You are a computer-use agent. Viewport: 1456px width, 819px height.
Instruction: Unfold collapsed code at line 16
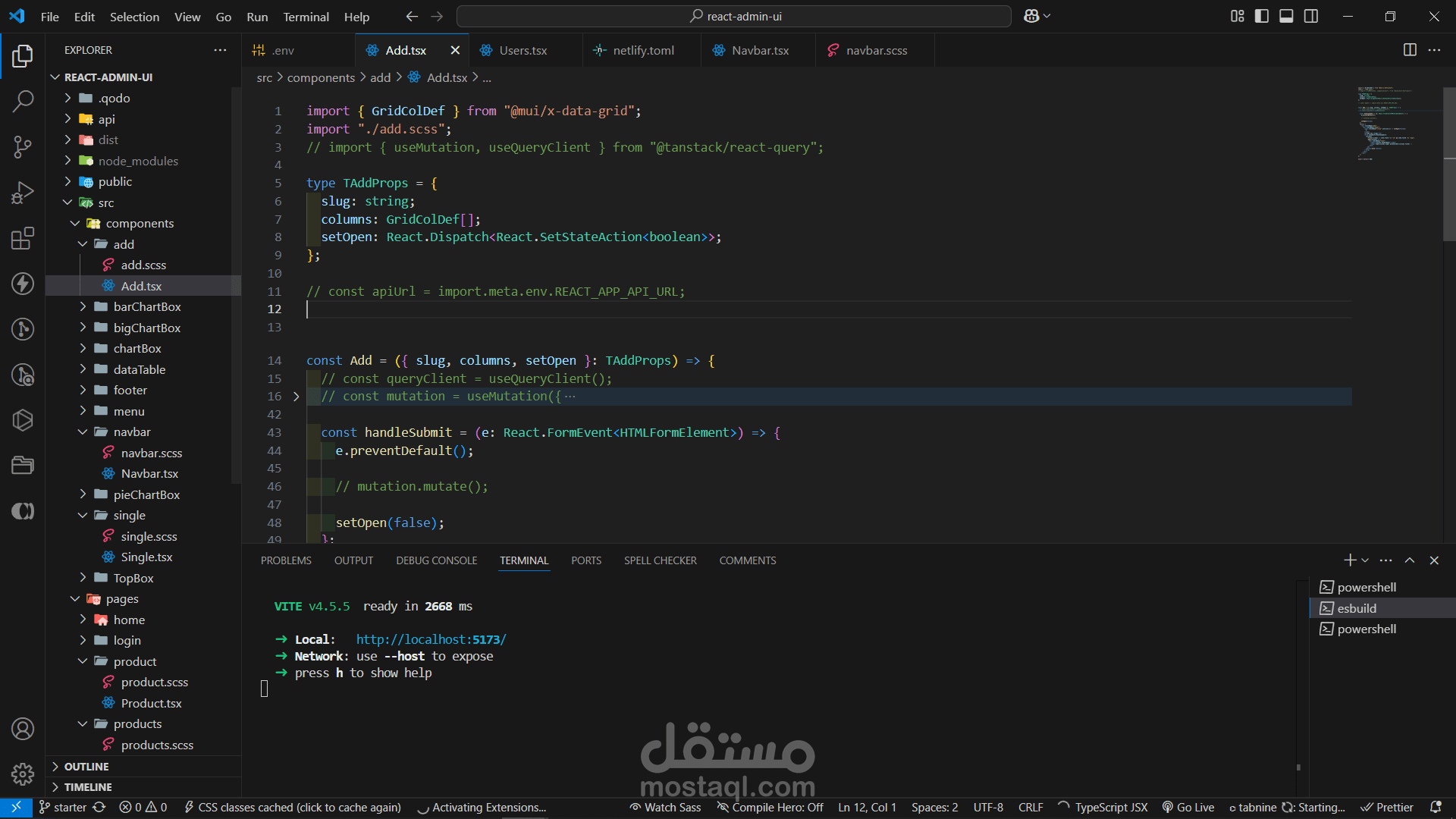click(296, 397)
